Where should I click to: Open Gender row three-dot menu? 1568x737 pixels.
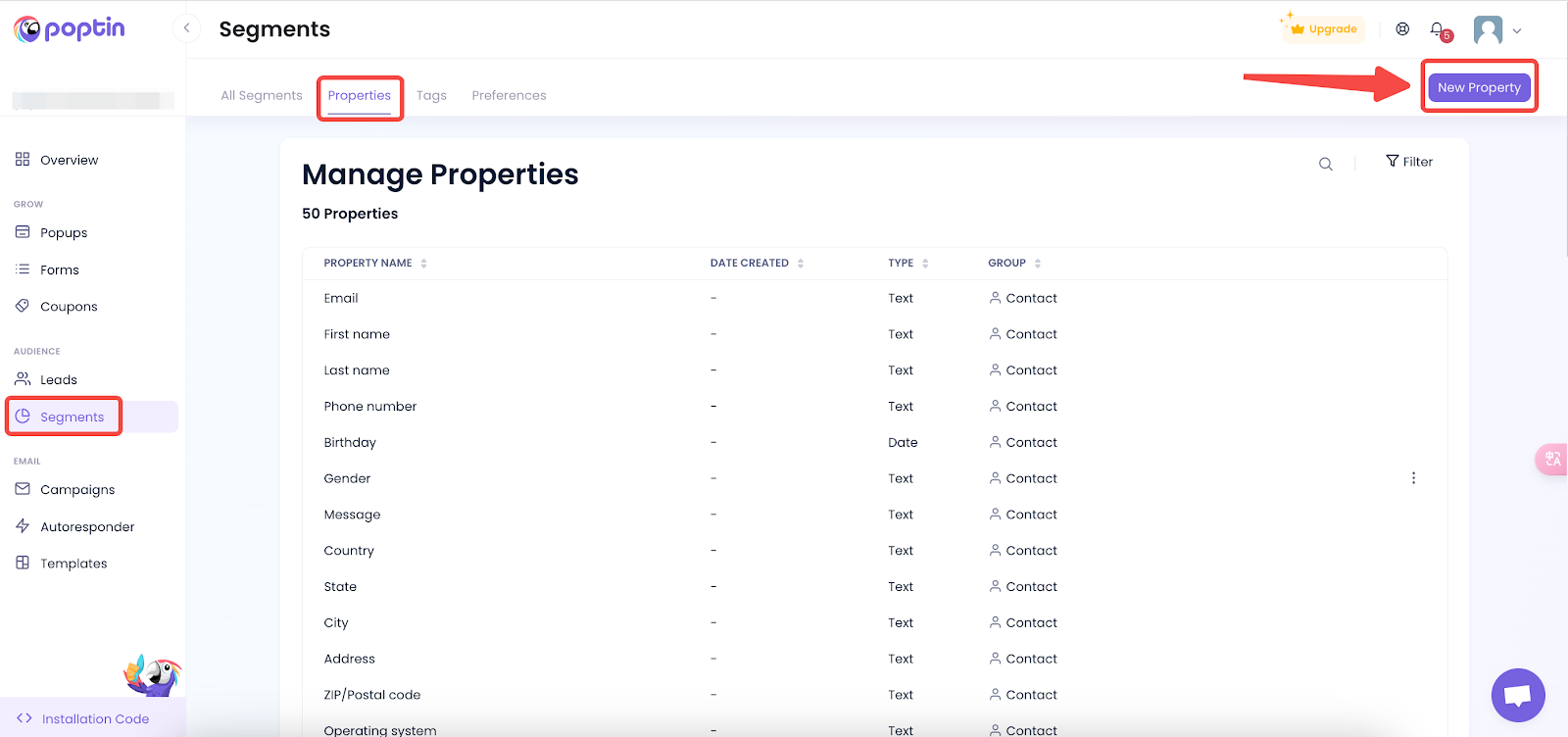point(1413,478)
